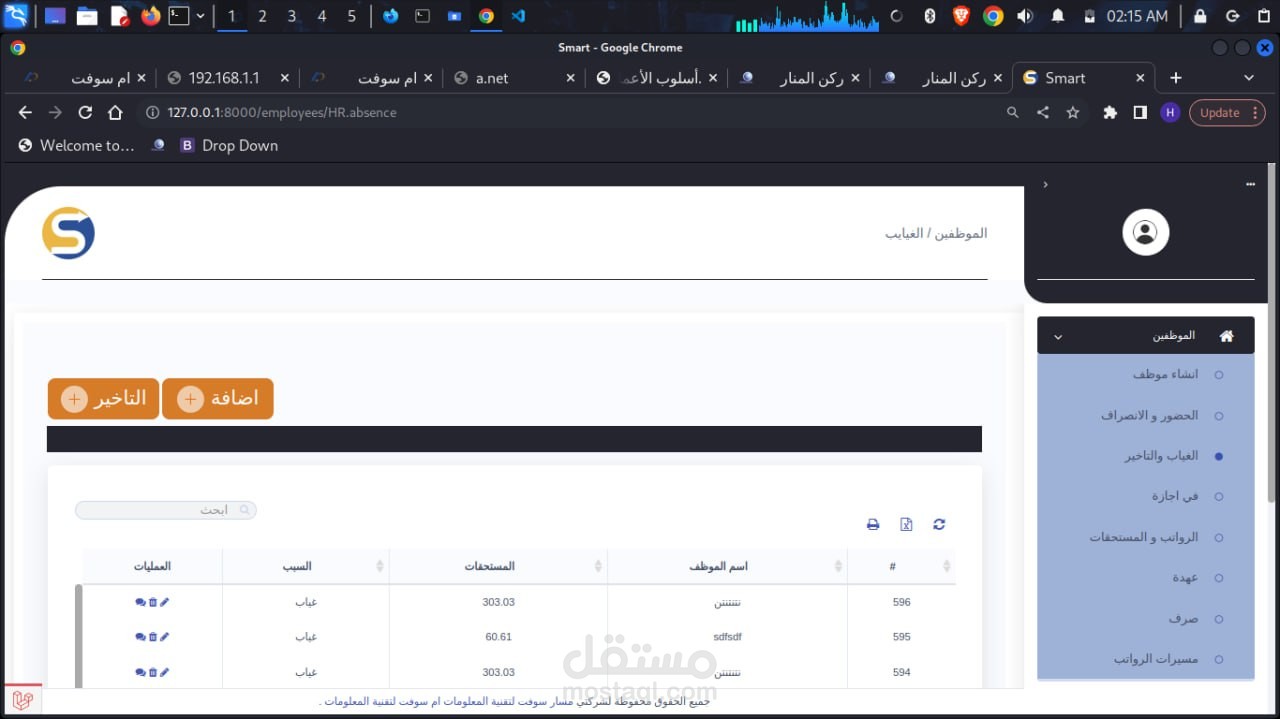Click the user profile avatar icon
The width and height of the screenshot is (1280, 719).
1145,232
